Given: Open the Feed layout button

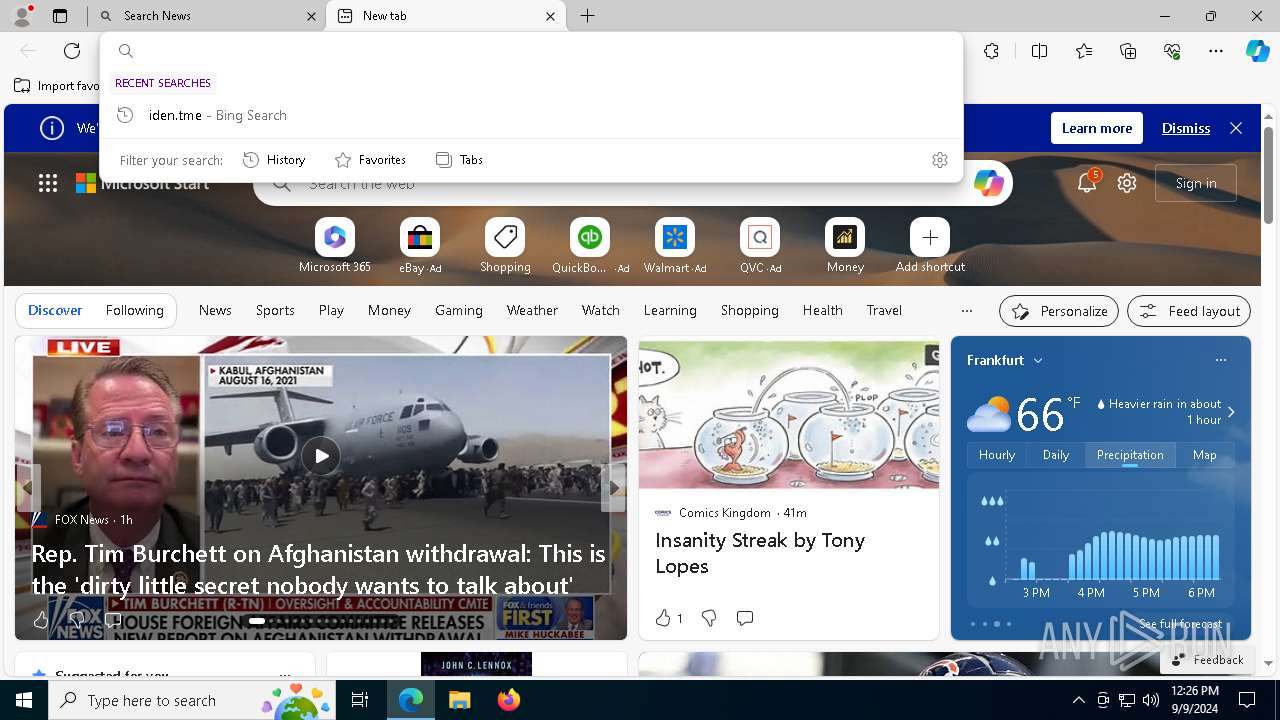Looking at the screenshot, I should [1189, 311].
